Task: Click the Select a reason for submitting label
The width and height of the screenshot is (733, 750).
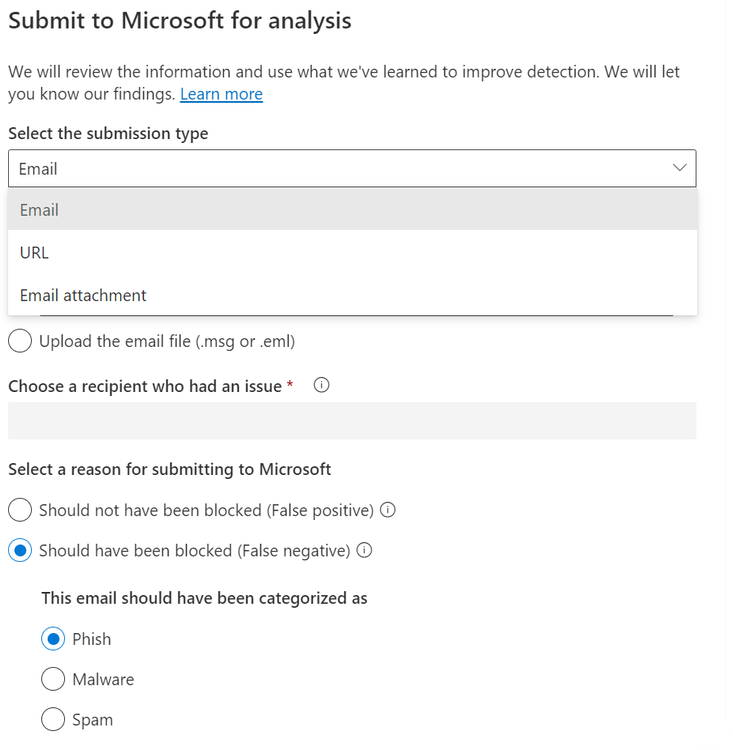Action: pyautogui.click(x=170, y=469)
